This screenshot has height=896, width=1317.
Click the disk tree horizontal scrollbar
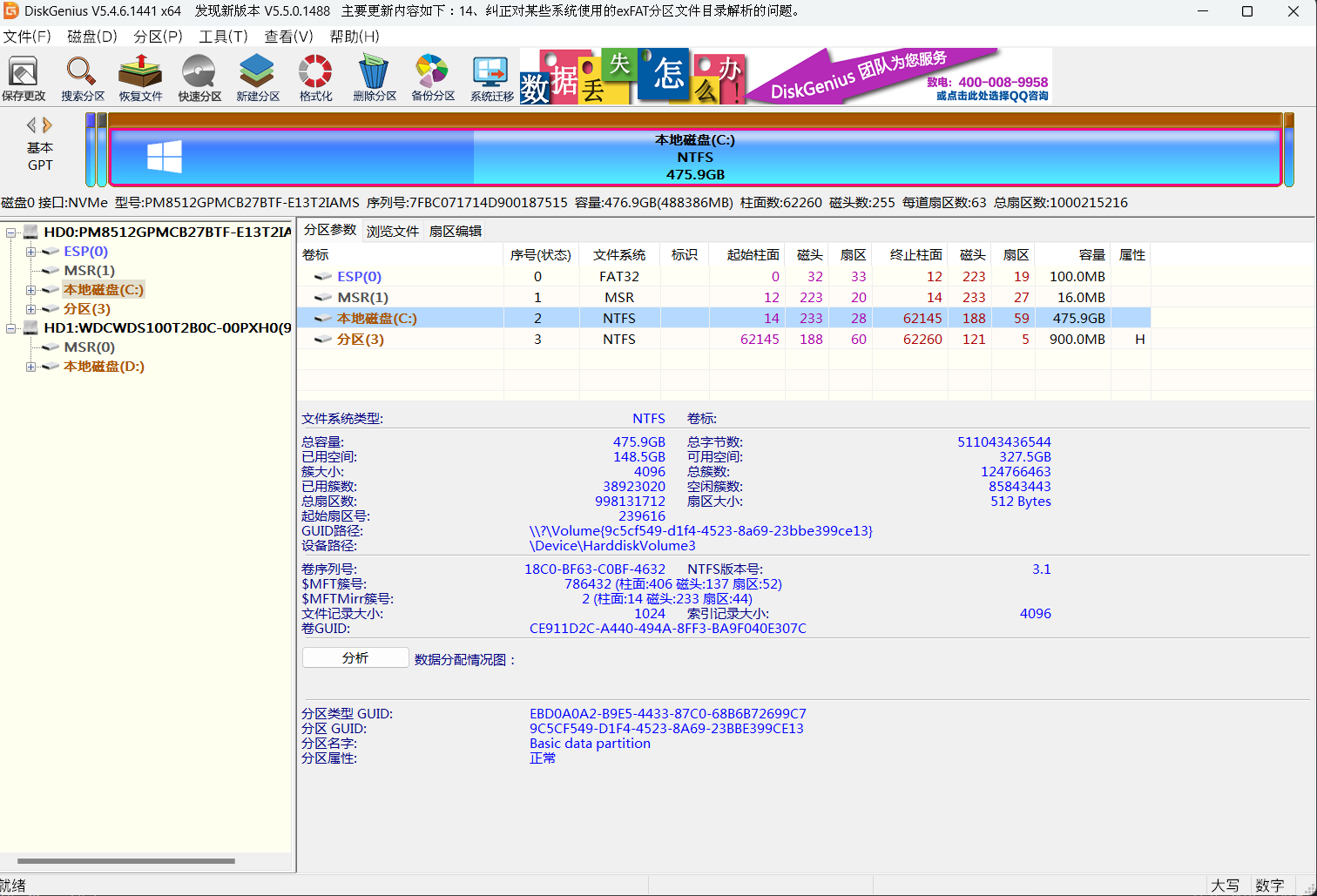coord(125,861)
